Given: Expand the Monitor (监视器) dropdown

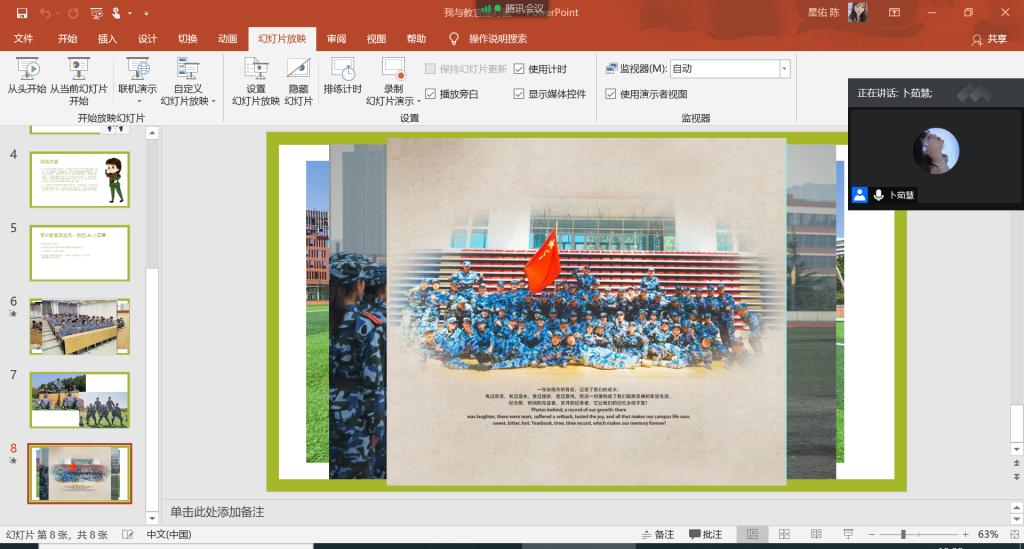Looking at the screenshot, I should tap(784, 69).
